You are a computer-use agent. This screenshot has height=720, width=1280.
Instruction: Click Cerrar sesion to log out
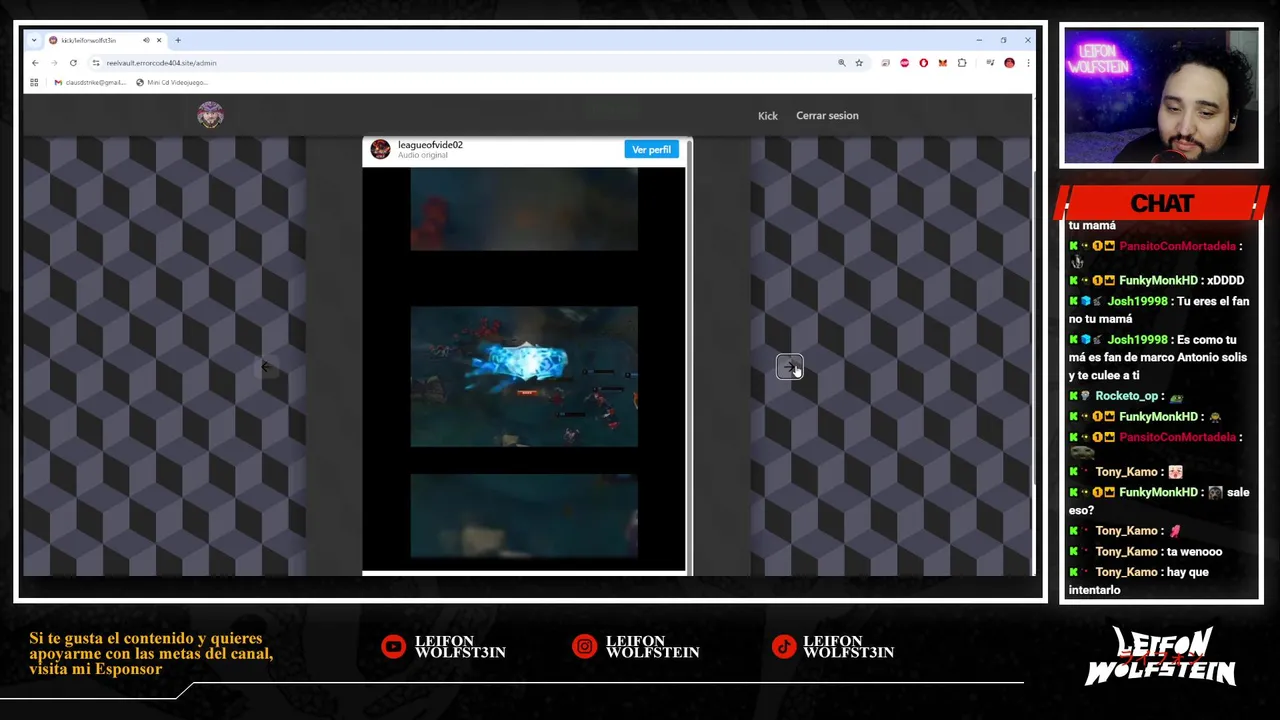coord(827,116)
